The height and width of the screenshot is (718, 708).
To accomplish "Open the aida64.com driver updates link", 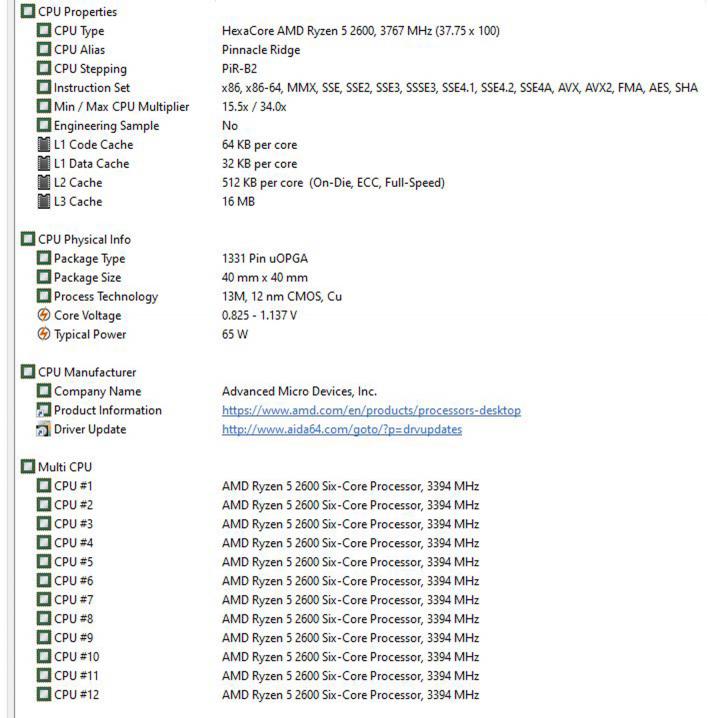I will (342, 430).
